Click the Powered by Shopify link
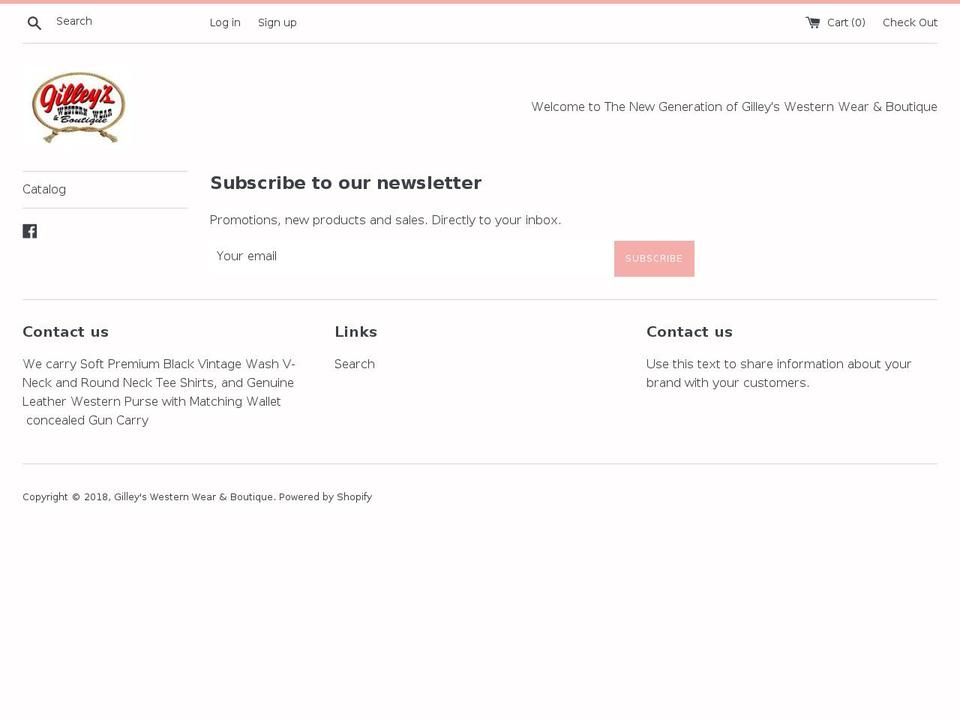Image resolution: width=960 pixels, height=720 pixels. 325,497
